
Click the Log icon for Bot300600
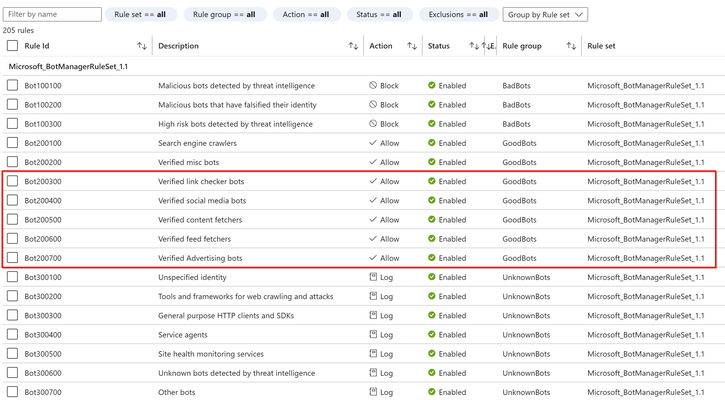tap(373, 373)
